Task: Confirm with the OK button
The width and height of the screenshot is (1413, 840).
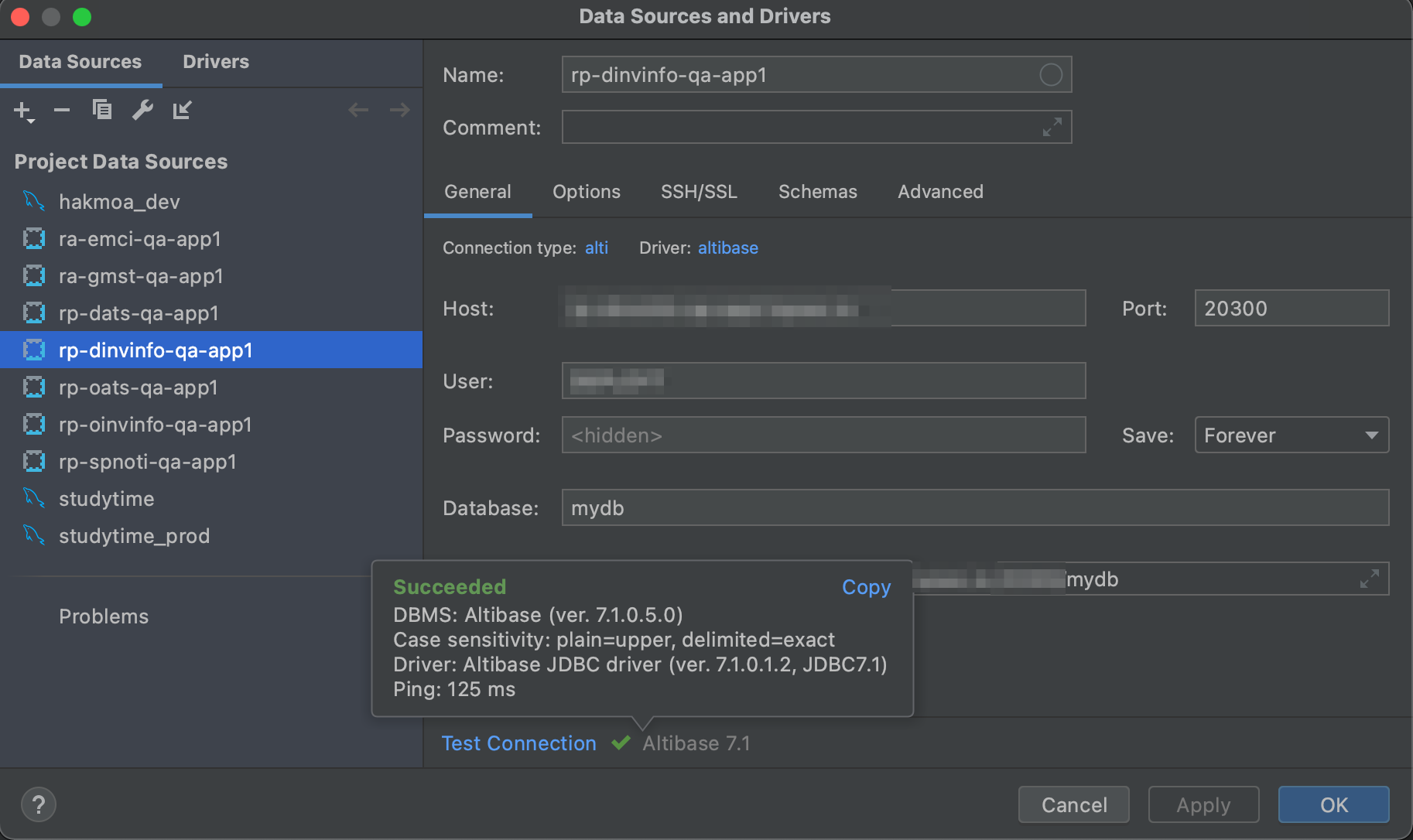Action: pyautogui.click(x=1334, y=805)
